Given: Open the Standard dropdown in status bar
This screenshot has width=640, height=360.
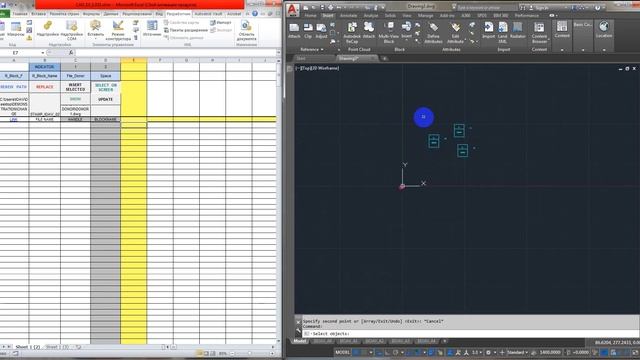Looking at the screenshot, I should [x=517, y=352].
